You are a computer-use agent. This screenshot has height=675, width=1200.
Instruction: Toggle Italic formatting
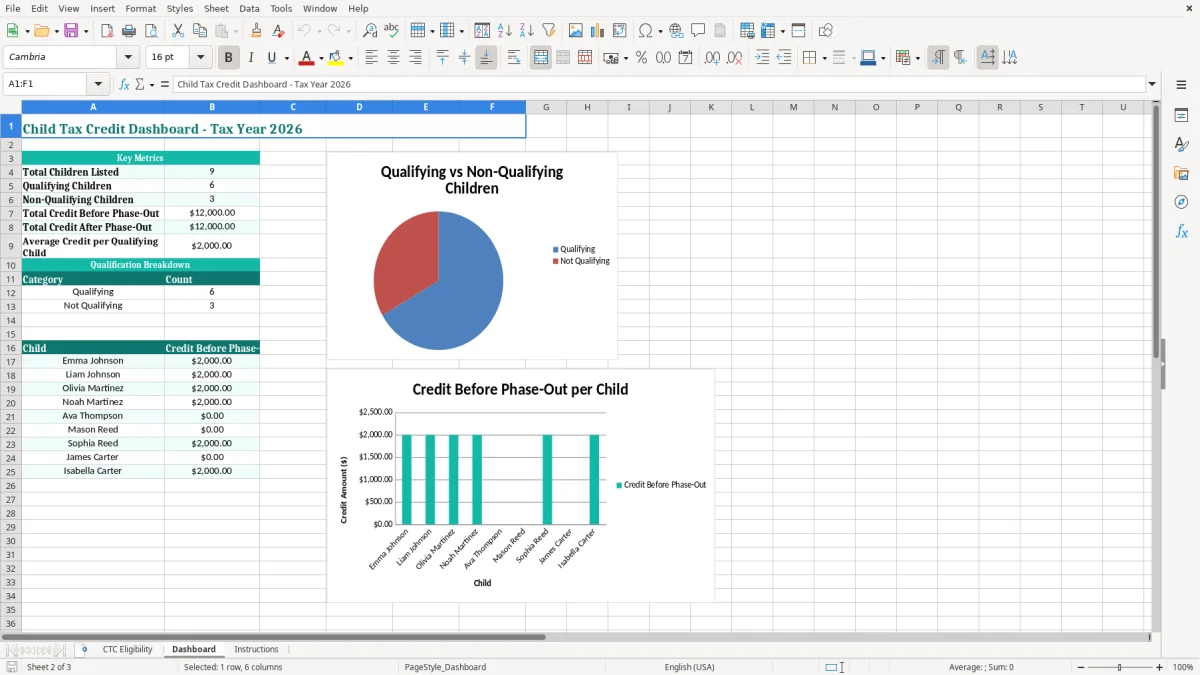[251, 58]
